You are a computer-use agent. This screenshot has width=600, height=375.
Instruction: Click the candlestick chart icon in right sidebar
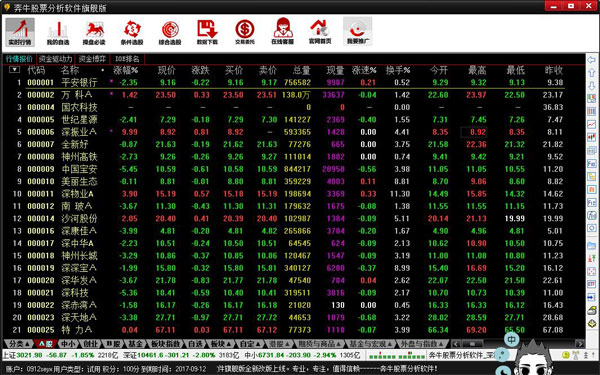(592, 137)
